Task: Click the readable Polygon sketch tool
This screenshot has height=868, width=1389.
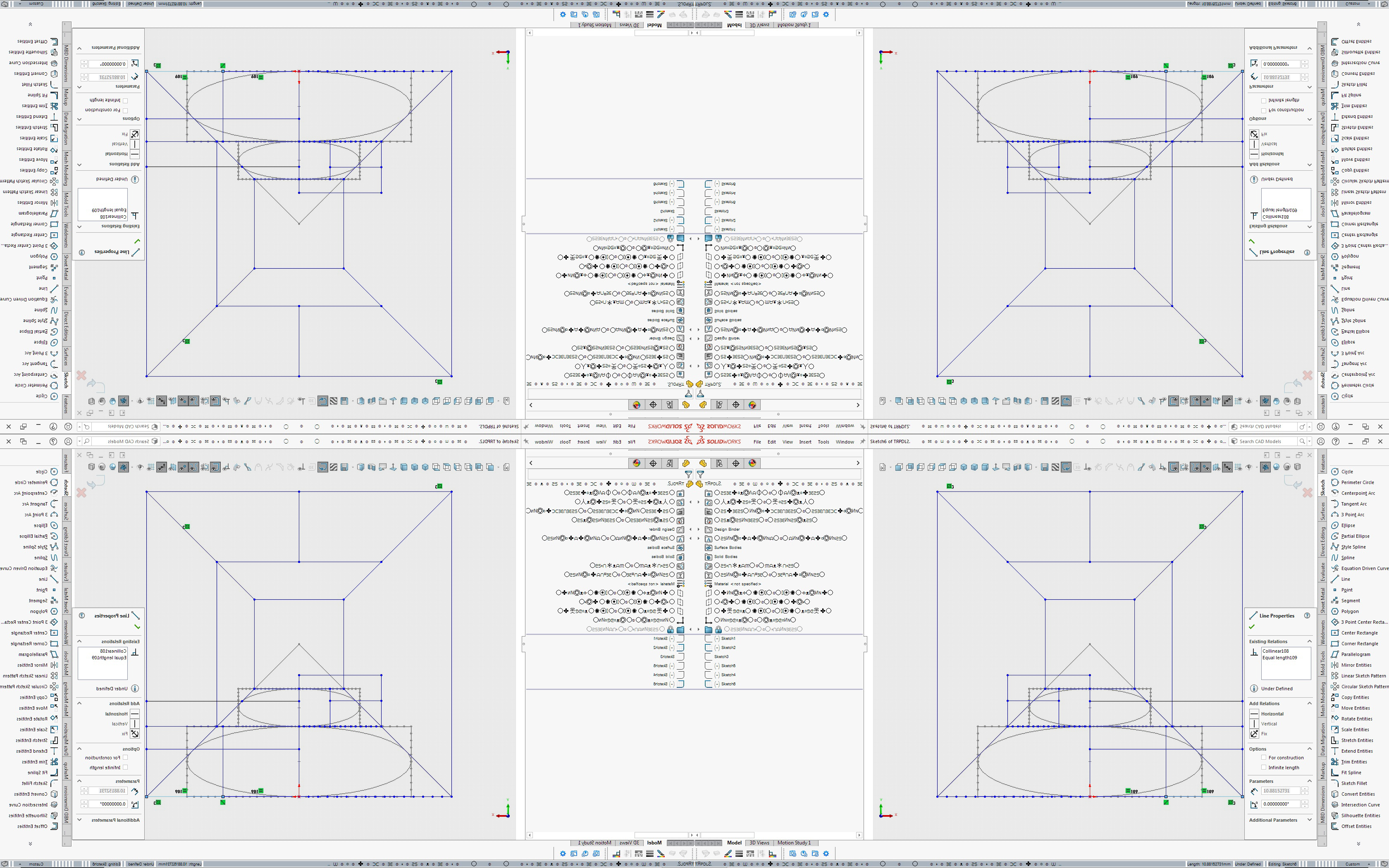Action: [x=1349, y=611]
